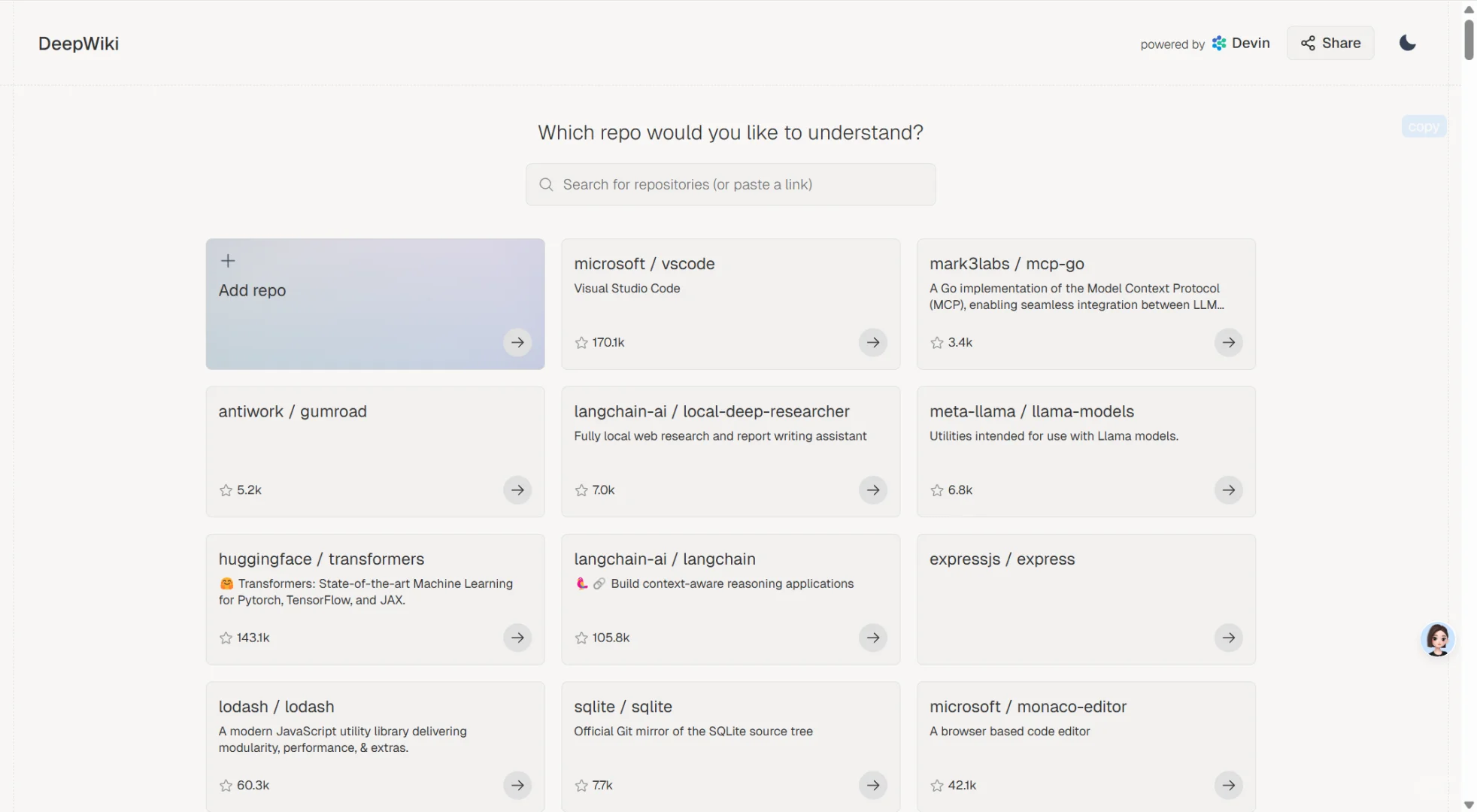Click the arrow on the microsoft / vscode card

[872, 343]
